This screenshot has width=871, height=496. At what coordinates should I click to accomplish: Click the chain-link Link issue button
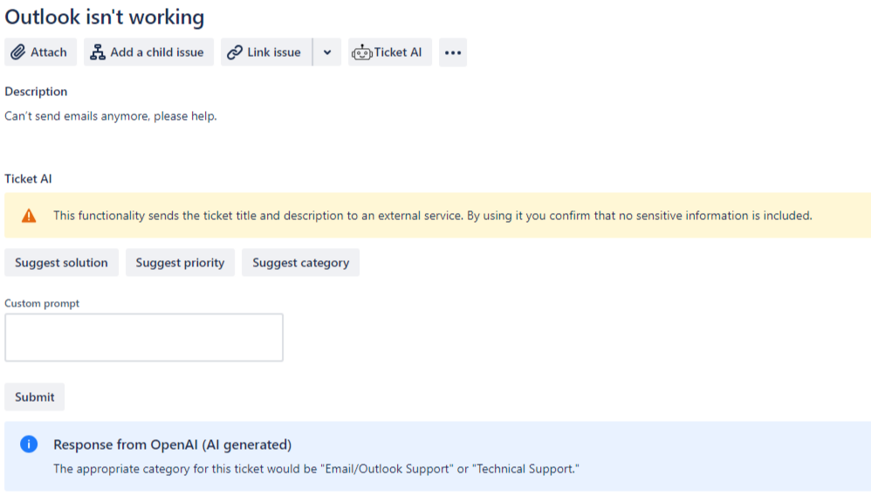point(265,52)
